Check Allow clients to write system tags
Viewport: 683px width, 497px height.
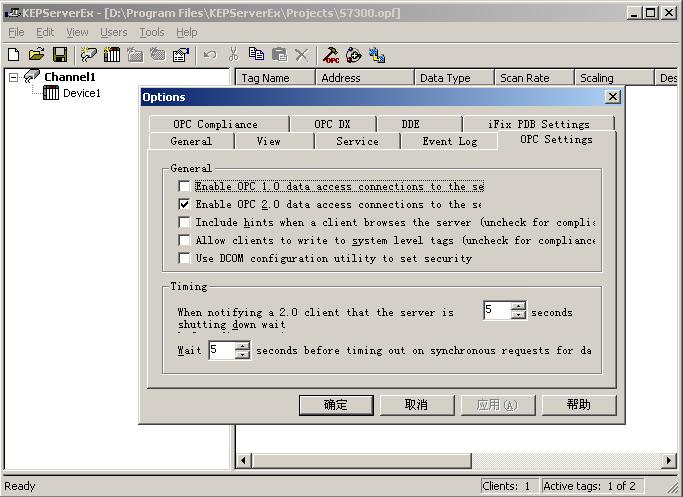(184, 240)
